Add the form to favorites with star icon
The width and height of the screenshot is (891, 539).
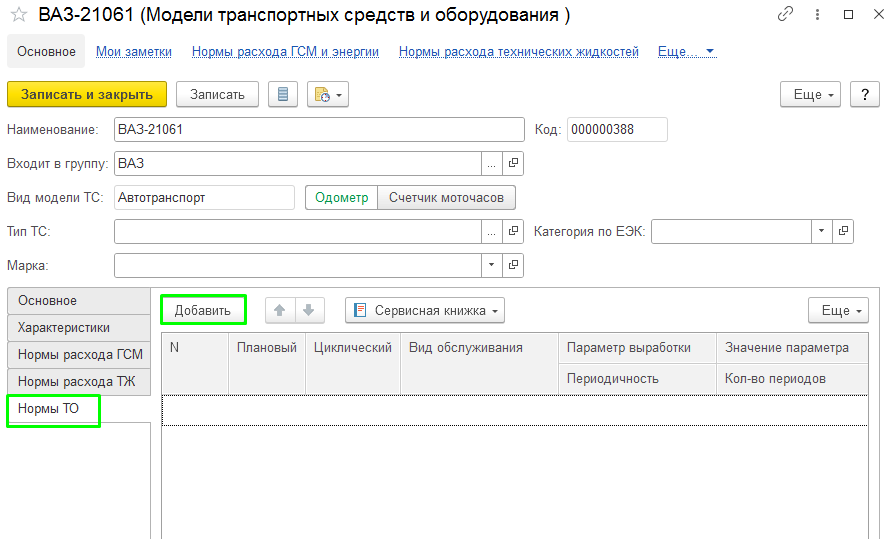tap(19, 15)
